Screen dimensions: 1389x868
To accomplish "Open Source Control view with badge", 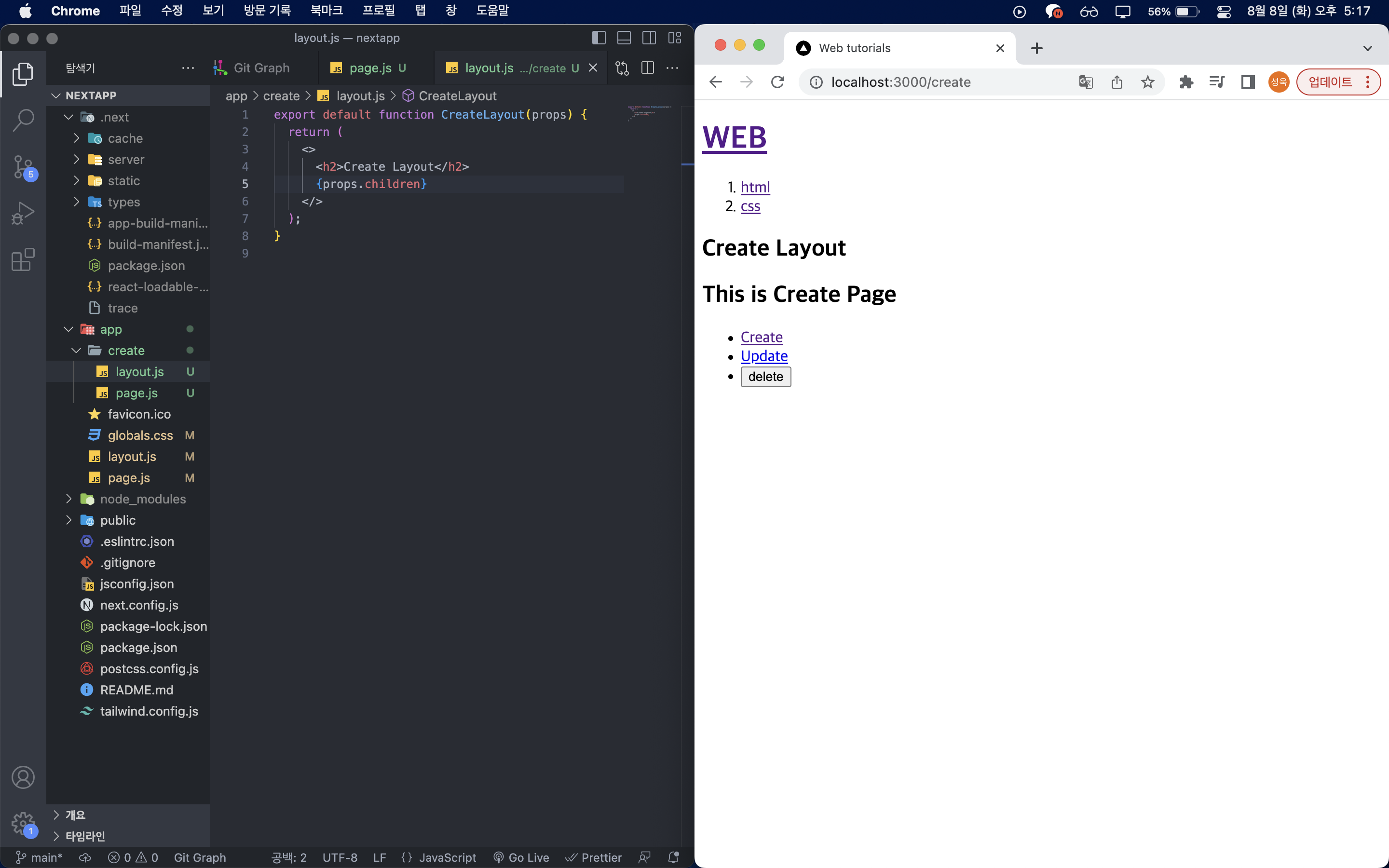I will 23,167.
